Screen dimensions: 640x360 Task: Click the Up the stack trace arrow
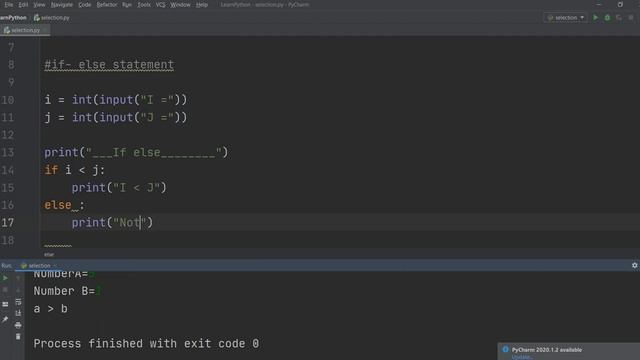click(18, 278)
